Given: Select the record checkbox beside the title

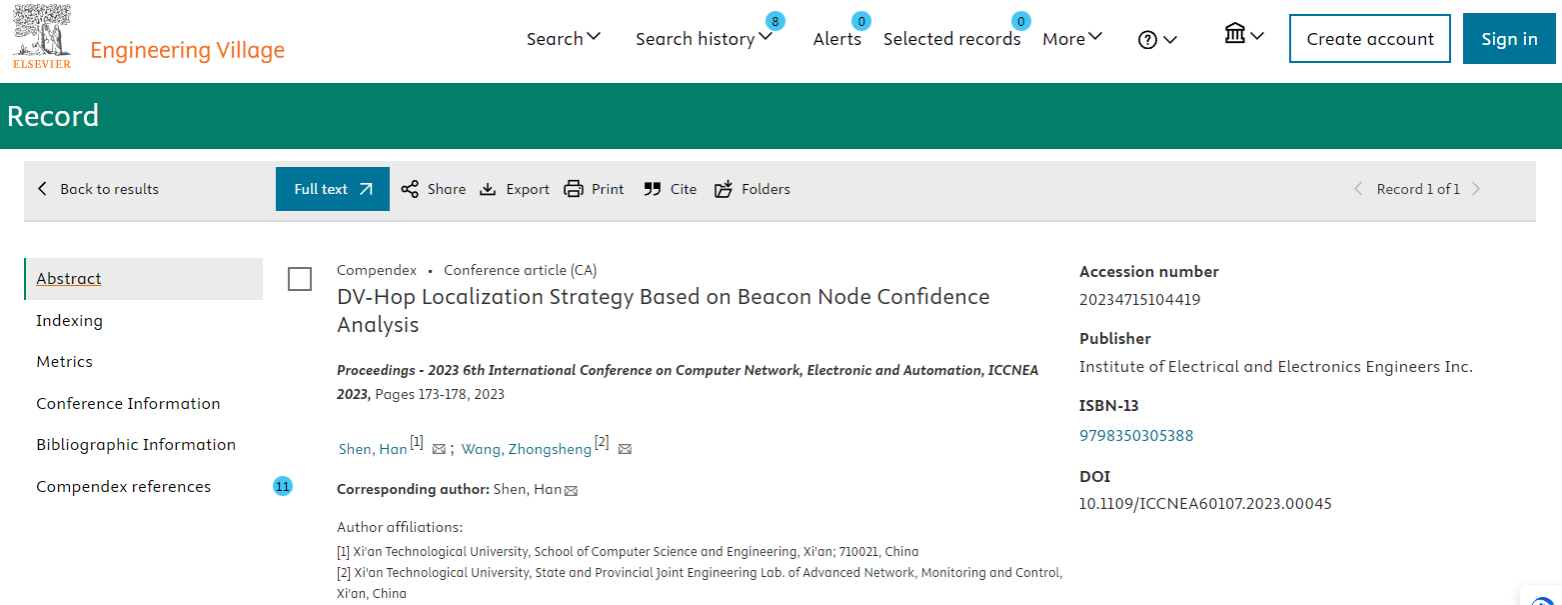Looking at the screenshot, I should (300, 279).
